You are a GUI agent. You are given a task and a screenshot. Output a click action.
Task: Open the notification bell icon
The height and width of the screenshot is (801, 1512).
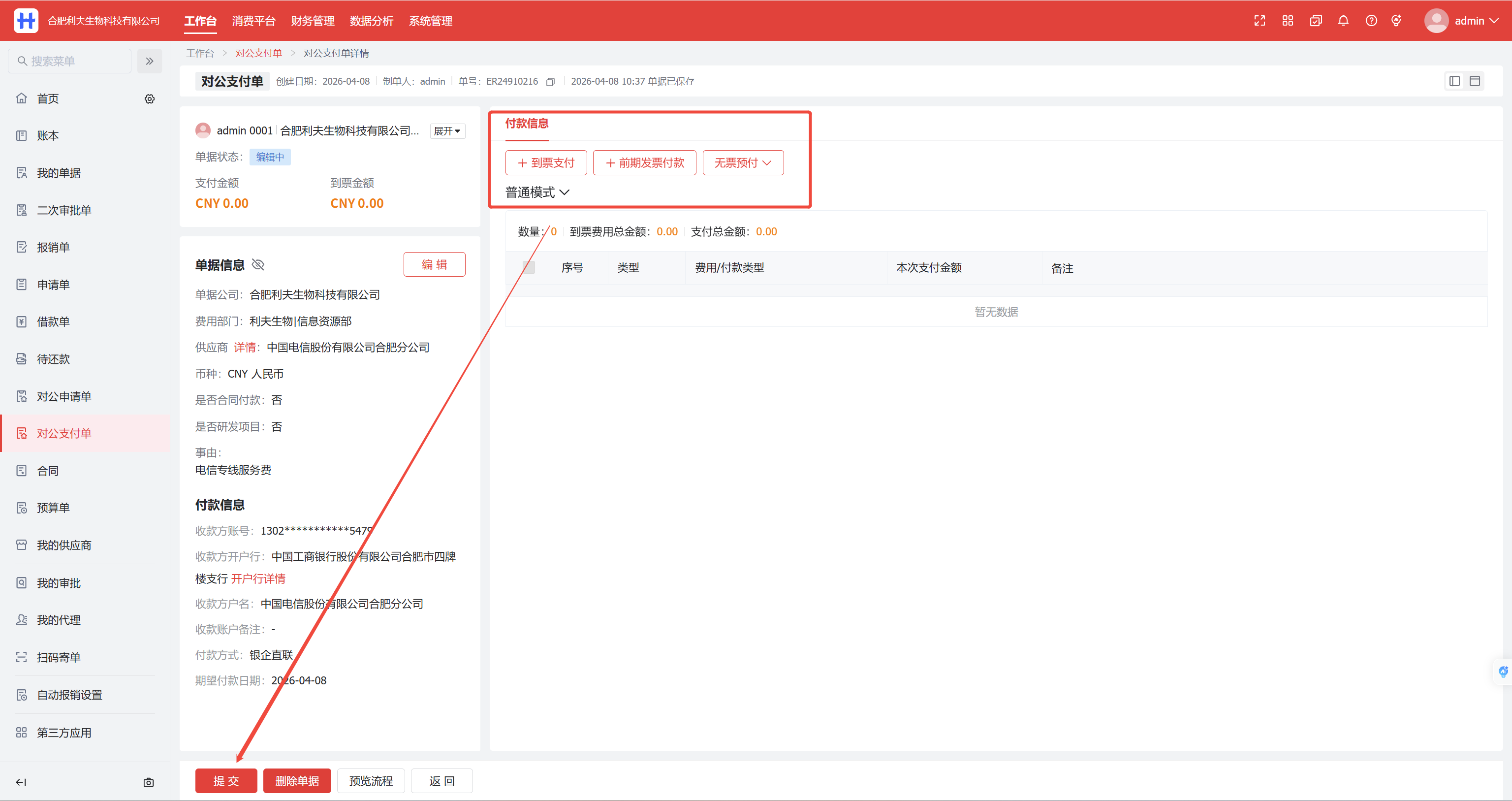pyautogui.click(x=1343, y=21)
